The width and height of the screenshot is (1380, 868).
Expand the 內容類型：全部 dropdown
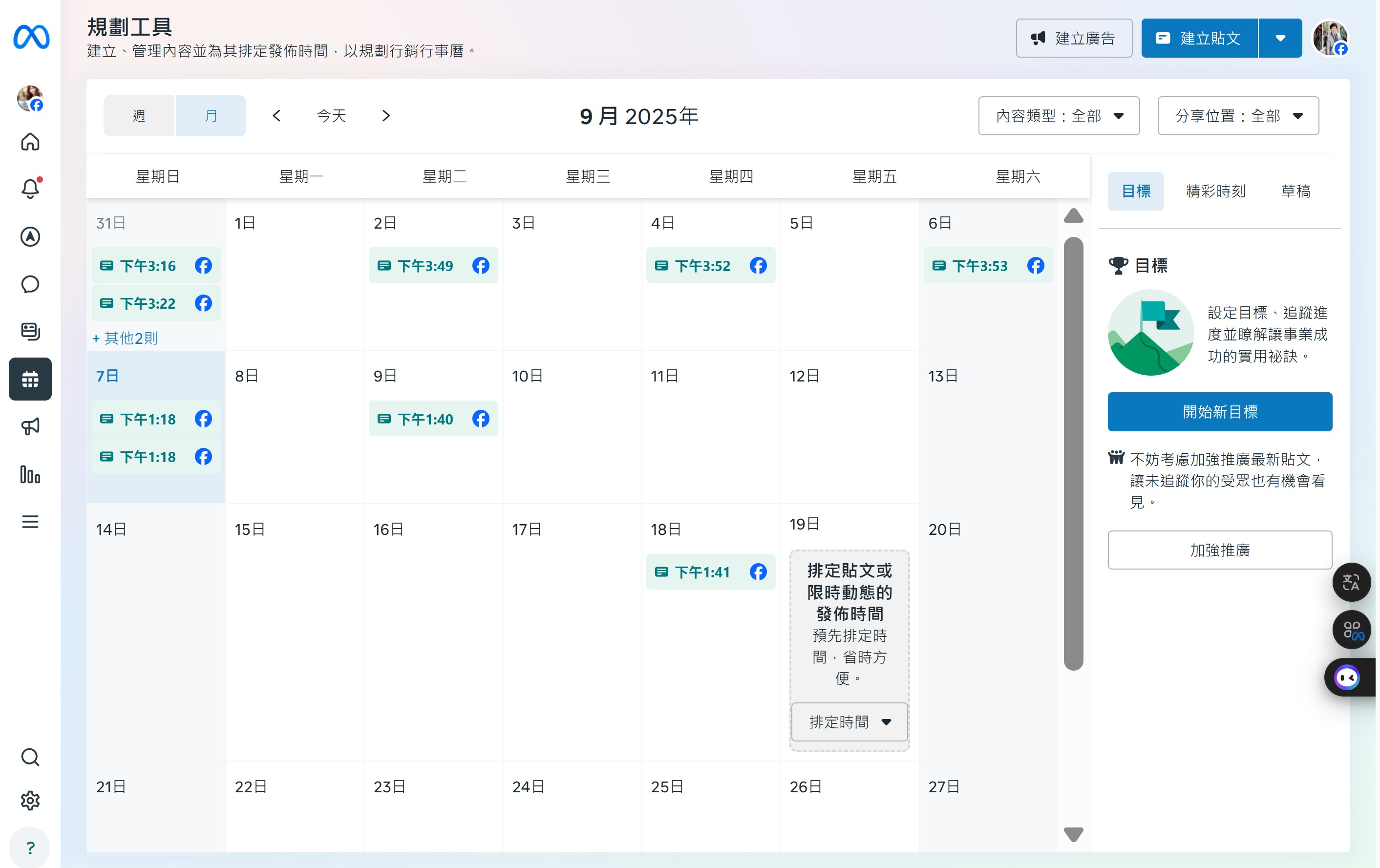[x=1059, y=116]
